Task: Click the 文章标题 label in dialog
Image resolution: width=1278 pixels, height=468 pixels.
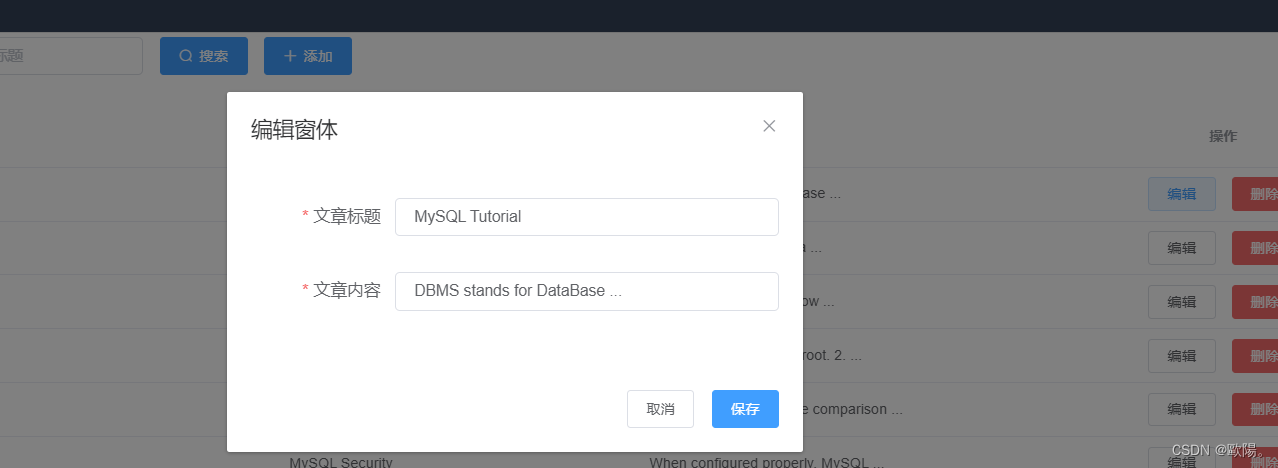Action: click(x=347, y=216)
